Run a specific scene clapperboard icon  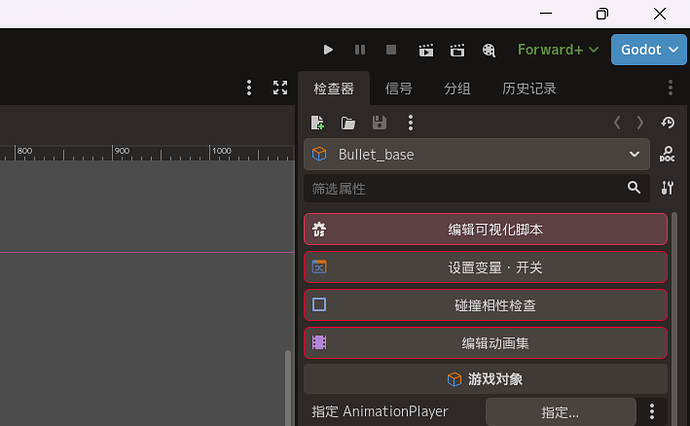point(457,50)
